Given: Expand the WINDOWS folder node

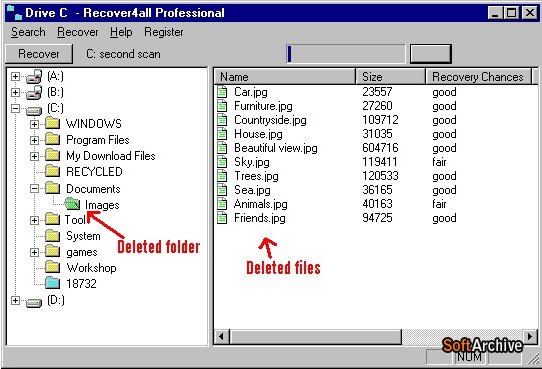Looking at the screenshot, I should tap(34, 124).
